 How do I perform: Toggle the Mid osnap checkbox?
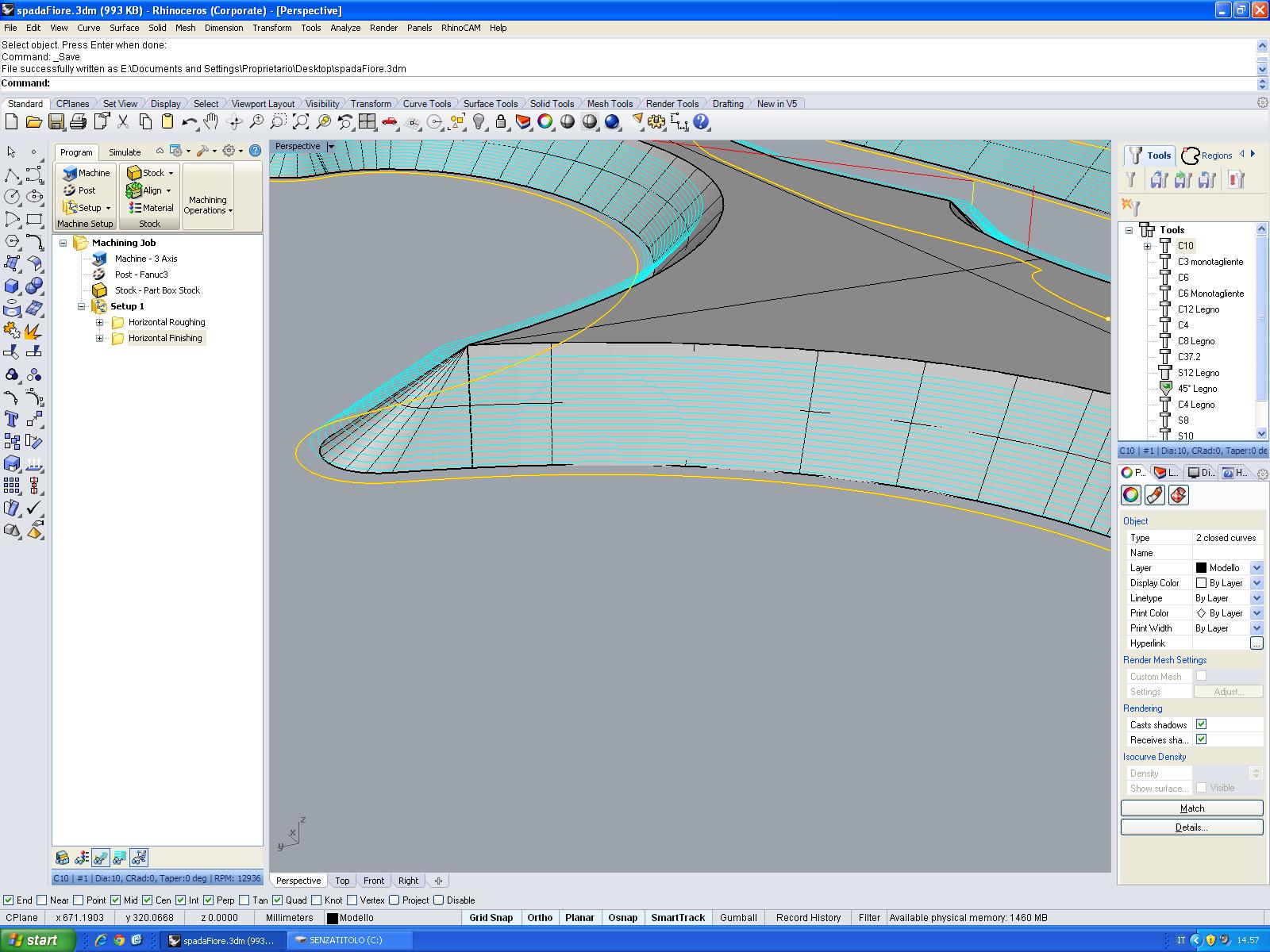pos(116,900)
